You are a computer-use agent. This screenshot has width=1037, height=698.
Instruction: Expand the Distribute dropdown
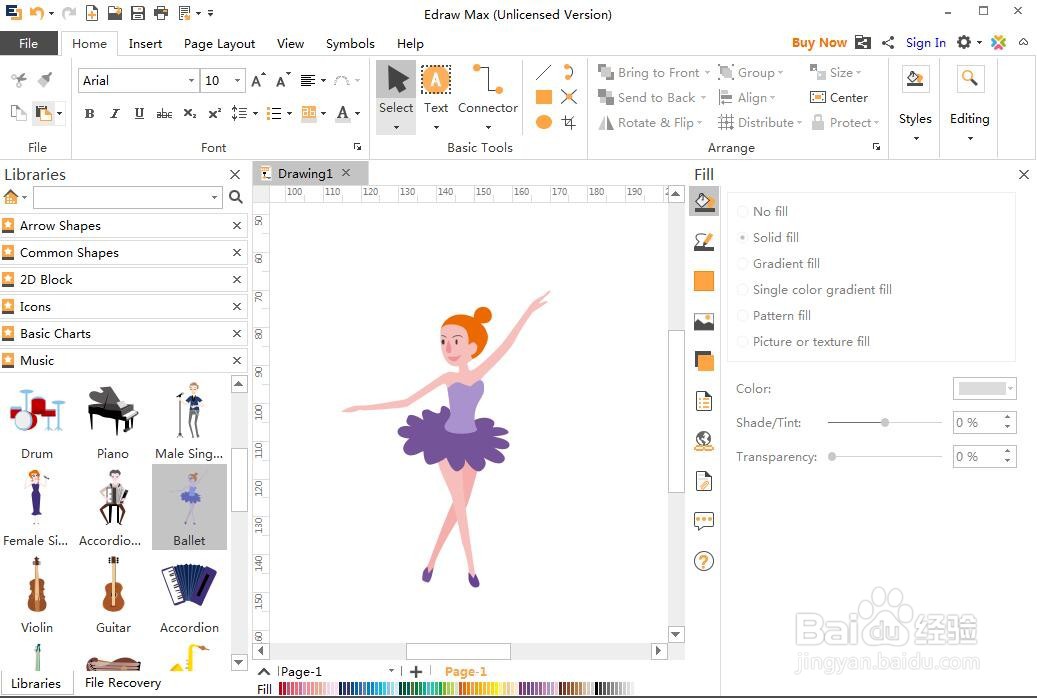[x=799, y=123]
